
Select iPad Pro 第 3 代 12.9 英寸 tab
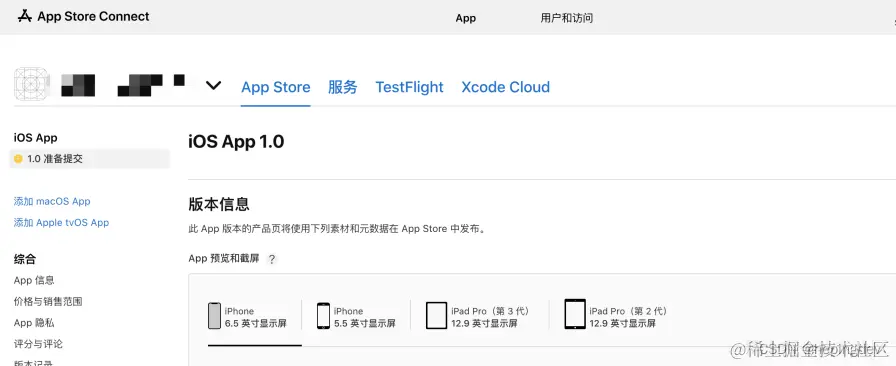click(478, 316)
